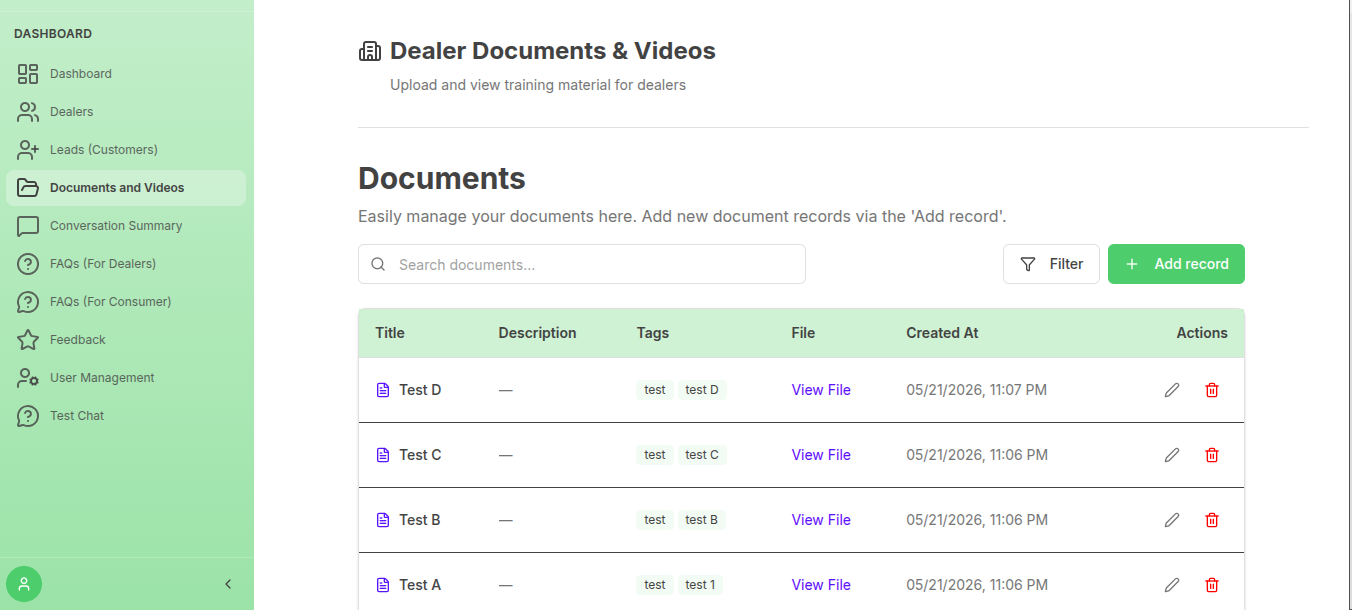1352x610 pixels.
Task: Select Documents and Videos menu item
Action: [x=126, y=188]
